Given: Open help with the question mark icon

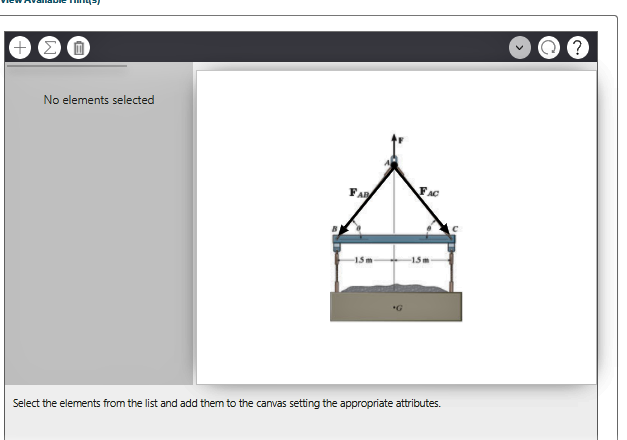Looking at the screenshot, I should [577, 48].
